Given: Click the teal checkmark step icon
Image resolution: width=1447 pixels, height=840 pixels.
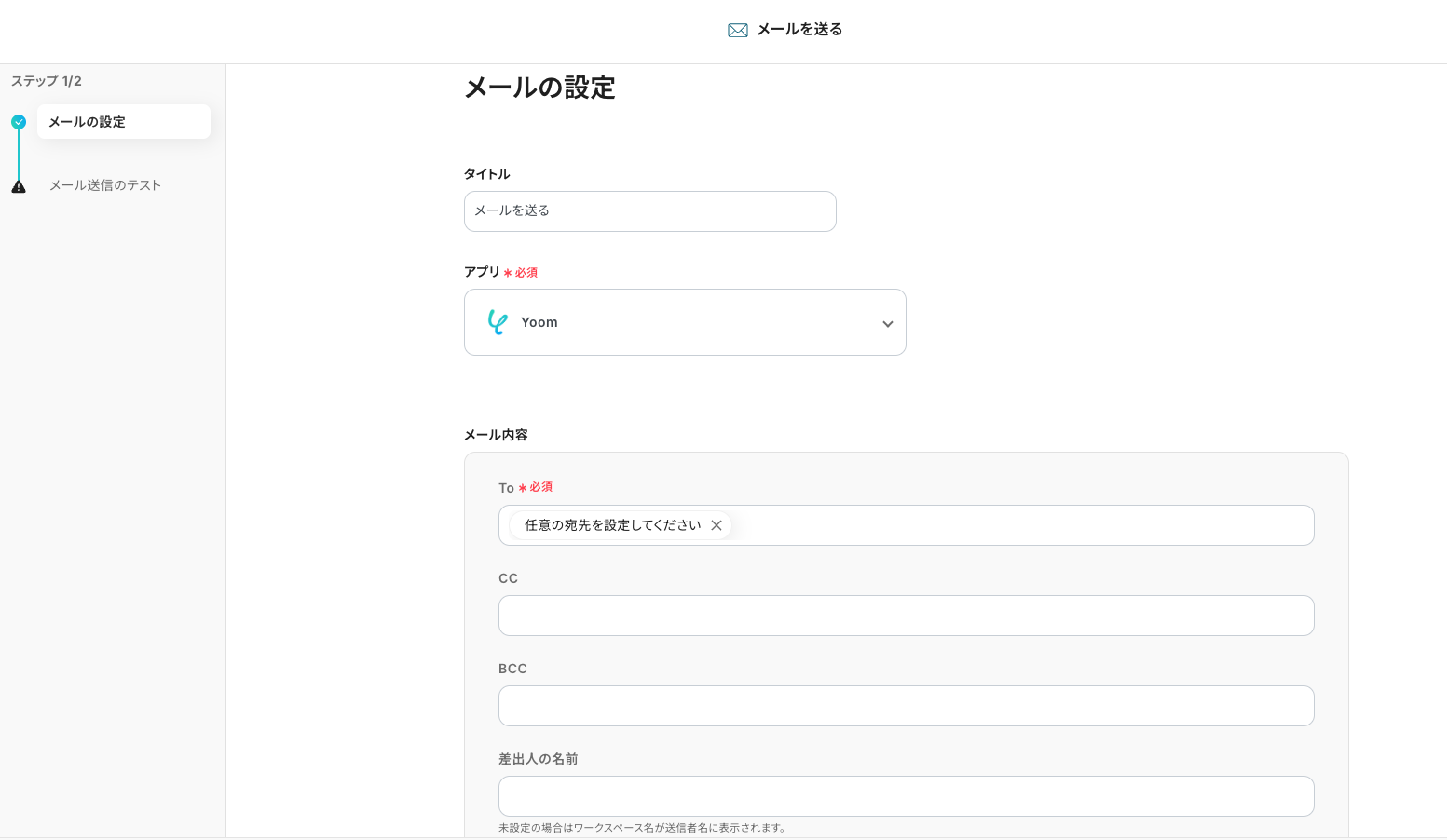Looking at the screenshot, I should click(x=19, y=122).
